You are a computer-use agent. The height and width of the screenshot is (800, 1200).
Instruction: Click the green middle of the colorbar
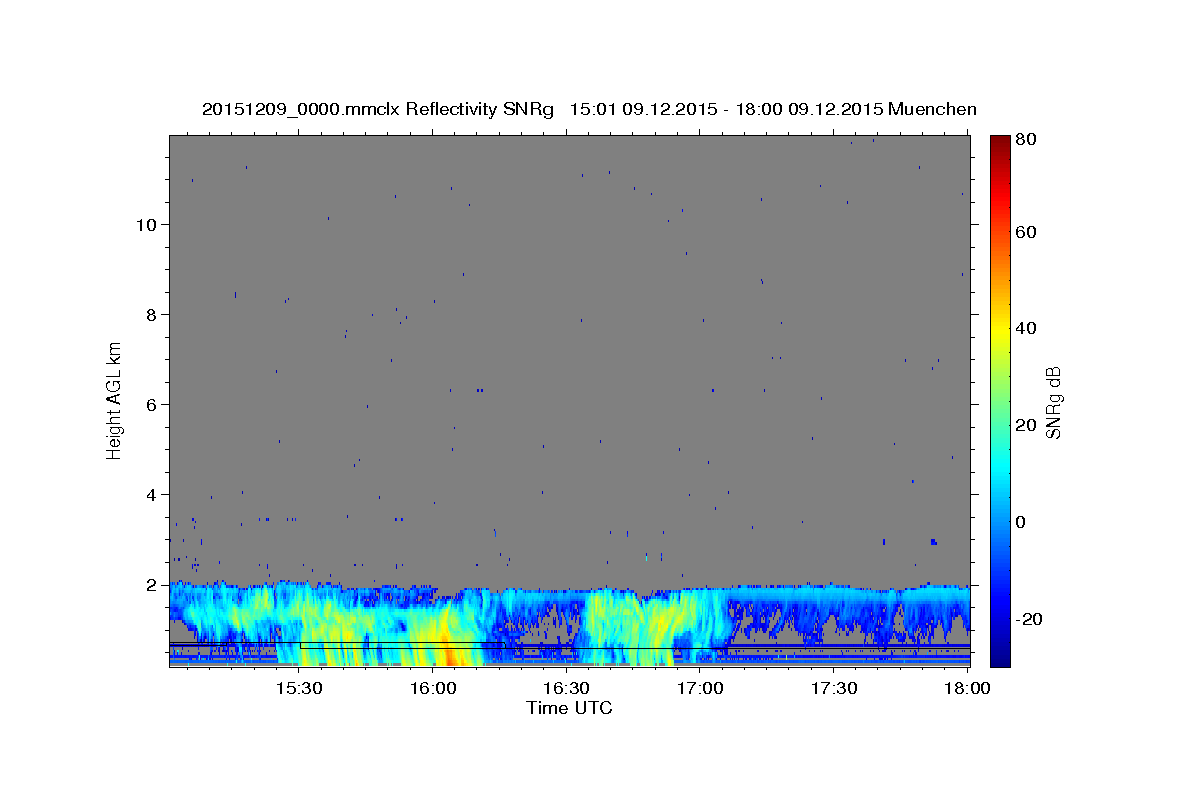pos(1000,400)
